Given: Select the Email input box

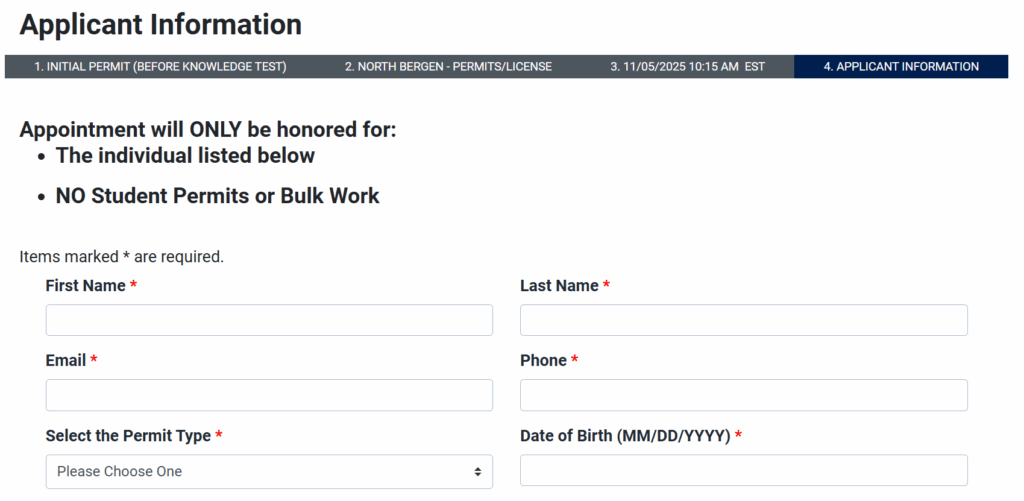Looking at the screenshot, I should click(x=269, y=395).
